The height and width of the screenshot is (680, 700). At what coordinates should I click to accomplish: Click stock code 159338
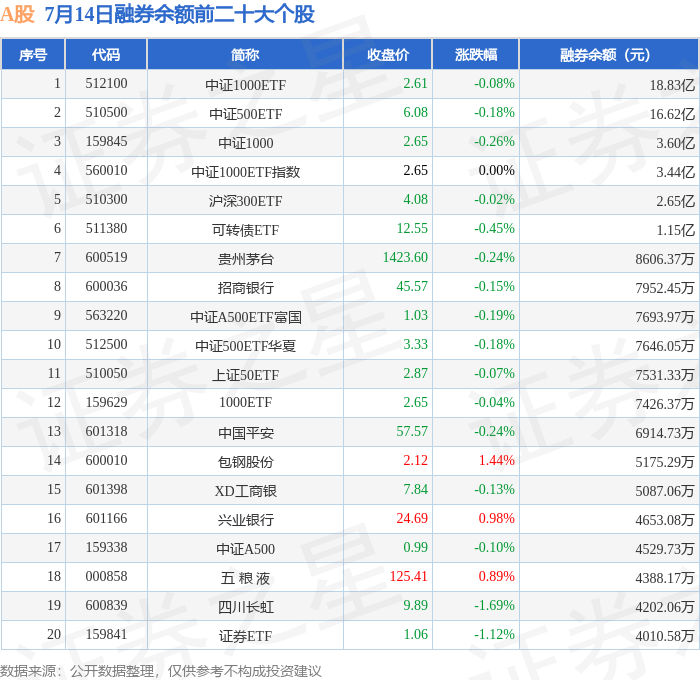(106, 548)
